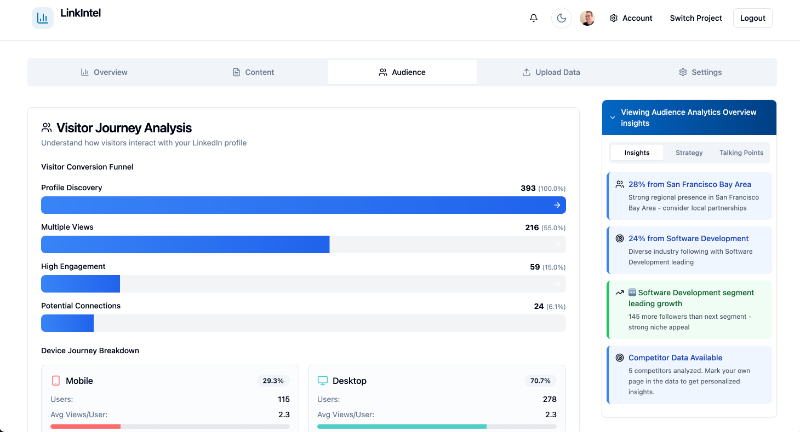Open the San Francisco Bay Area insight
The height and width of the screenshot is (432, 800).
click(x=689, y=184)
